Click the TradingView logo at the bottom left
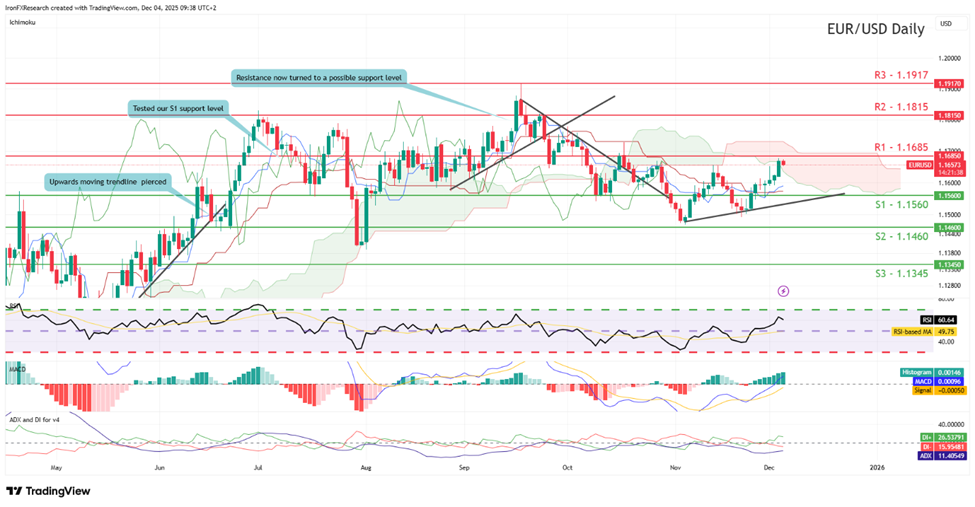The image size is (975, 507). pyautogui.click(x=48, y=491)
